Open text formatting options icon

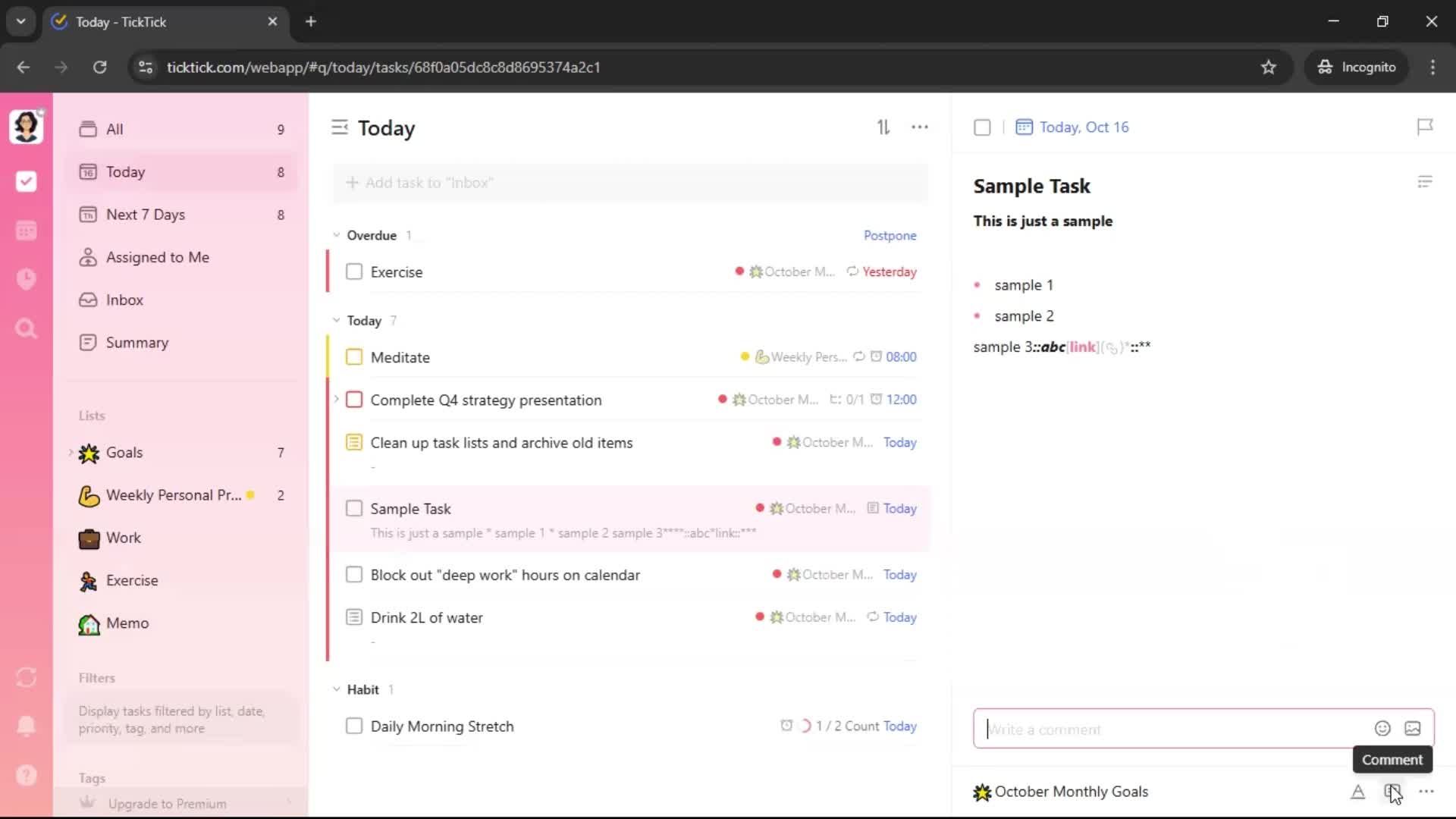coord(1357,792)
